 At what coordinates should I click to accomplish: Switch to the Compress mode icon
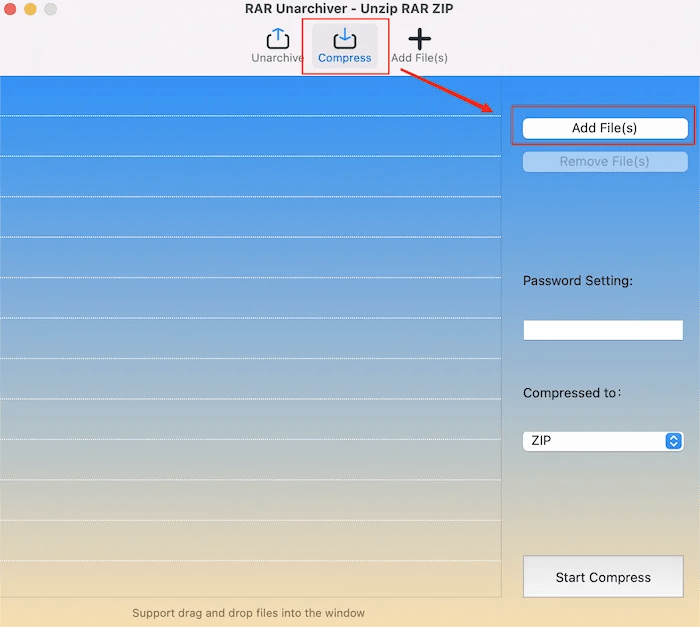[x=345, y=46]
